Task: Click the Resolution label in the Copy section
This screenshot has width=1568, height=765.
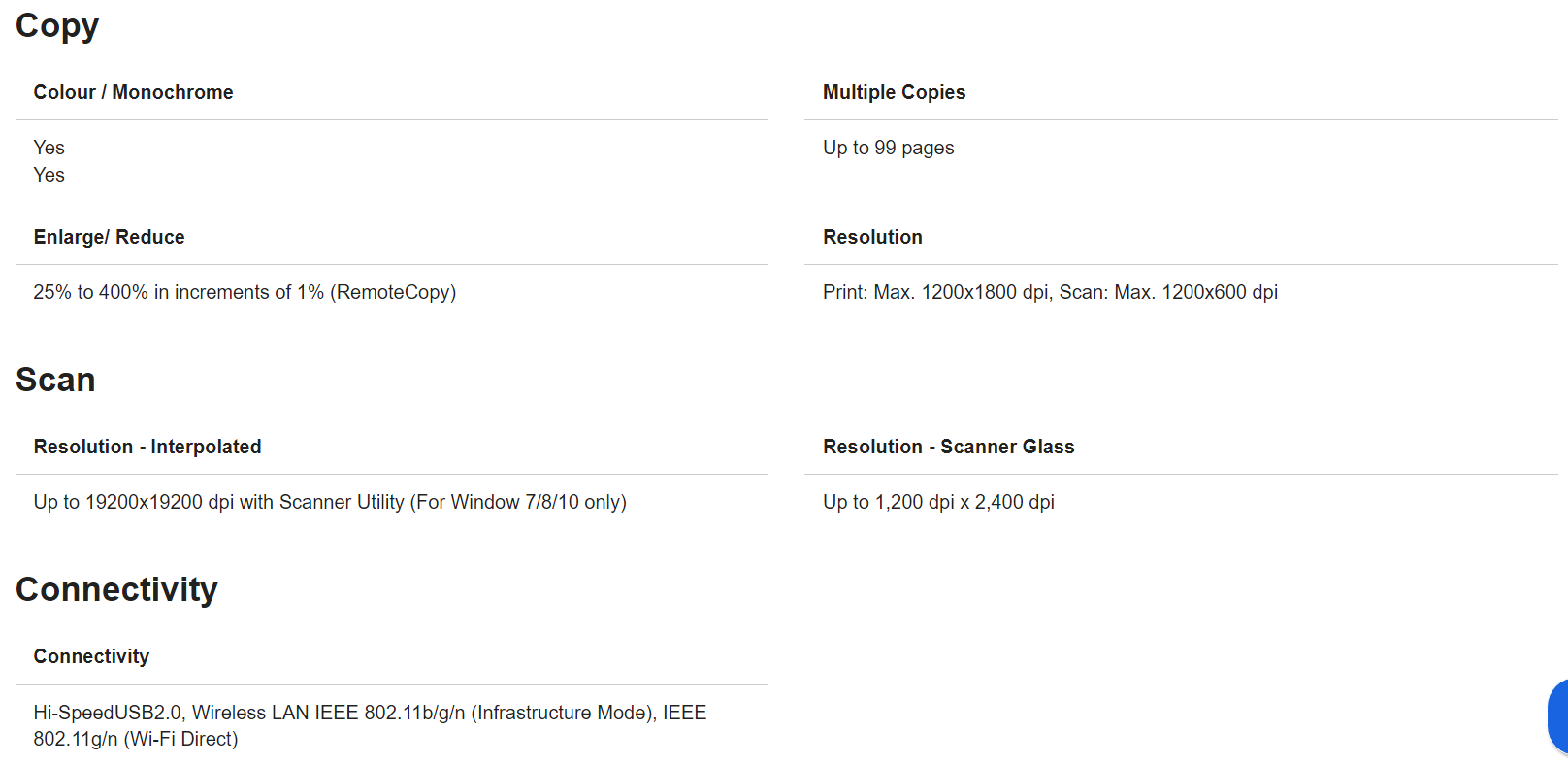Action: point(872,237)
